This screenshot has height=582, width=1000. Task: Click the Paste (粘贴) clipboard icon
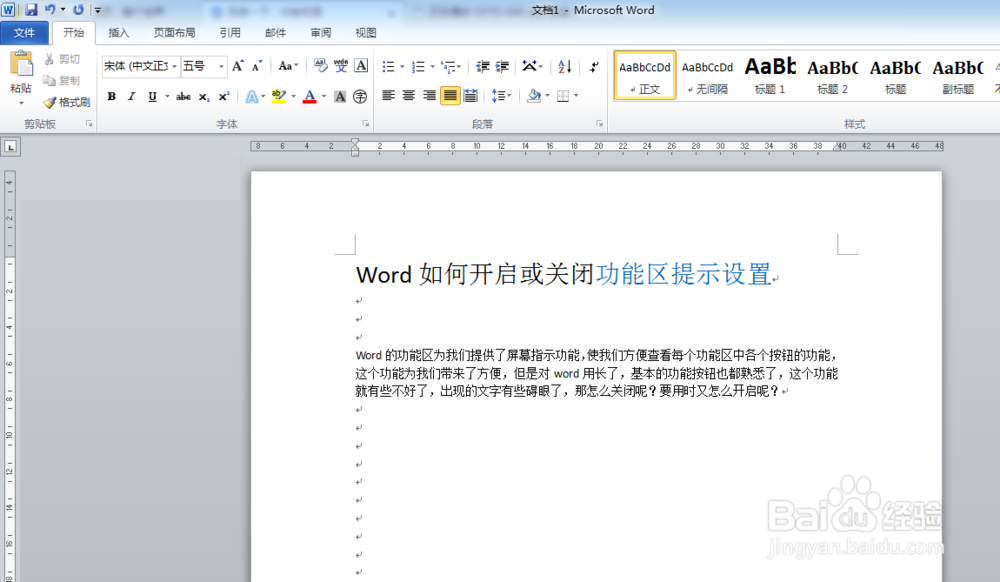(21, 64)
